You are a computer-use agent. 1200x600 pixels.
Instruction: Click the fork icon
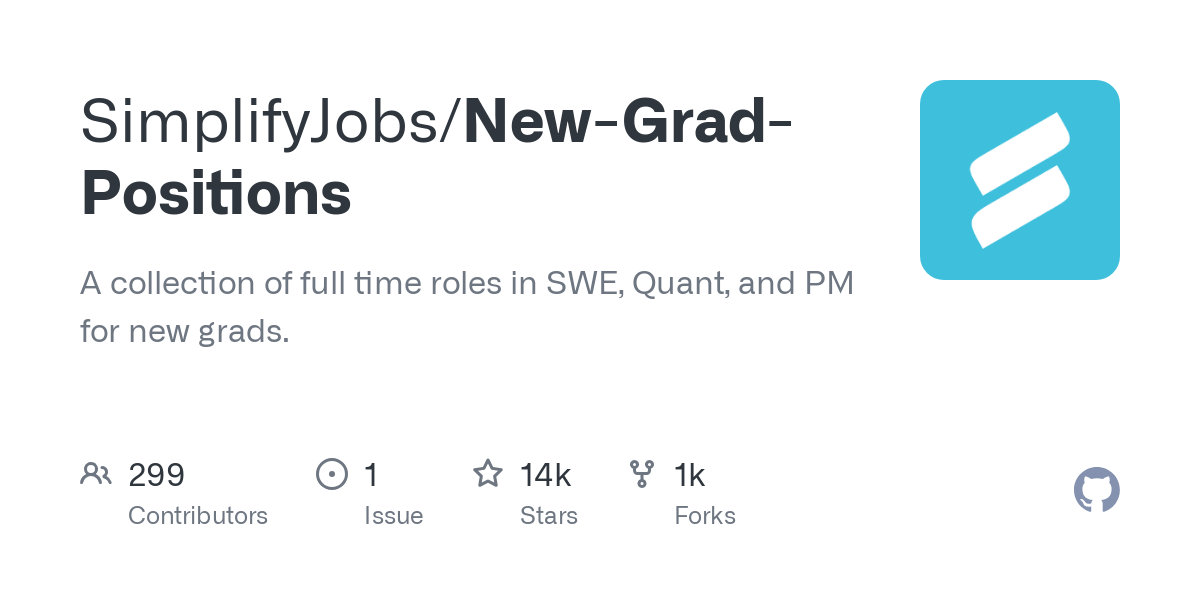[x=642, y=474]
